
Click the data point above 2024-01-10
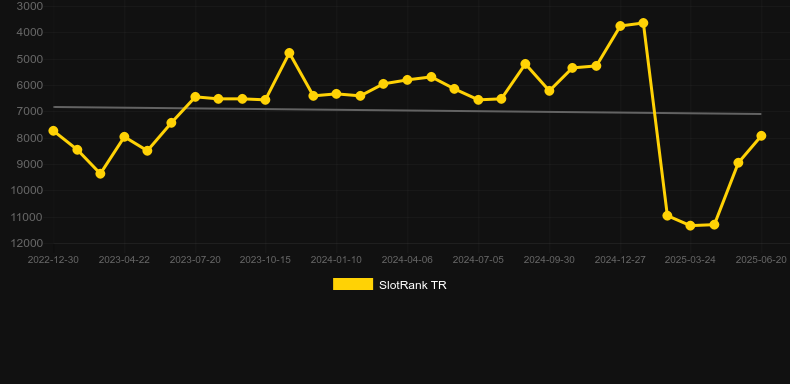[x=337, y=94]
